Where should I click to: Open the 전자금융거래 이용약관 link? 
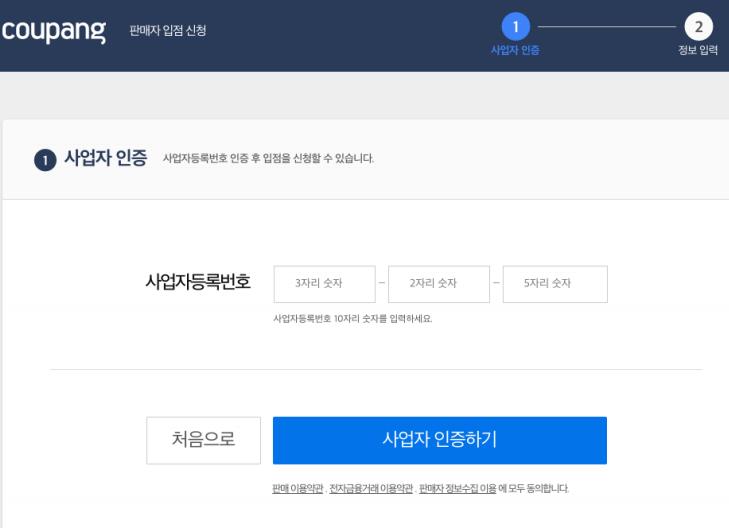(x=371, y=488)
